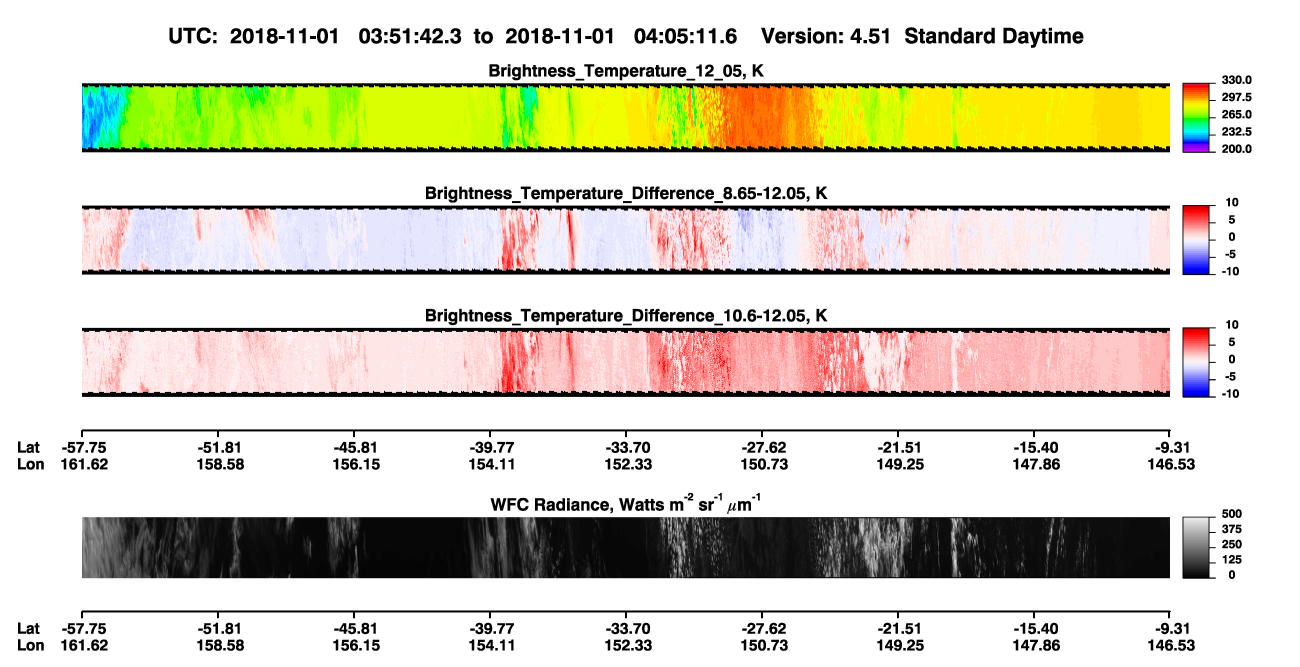
Task: Click longitude 156.15 on the bottom axis
Action: coord(353,644)
